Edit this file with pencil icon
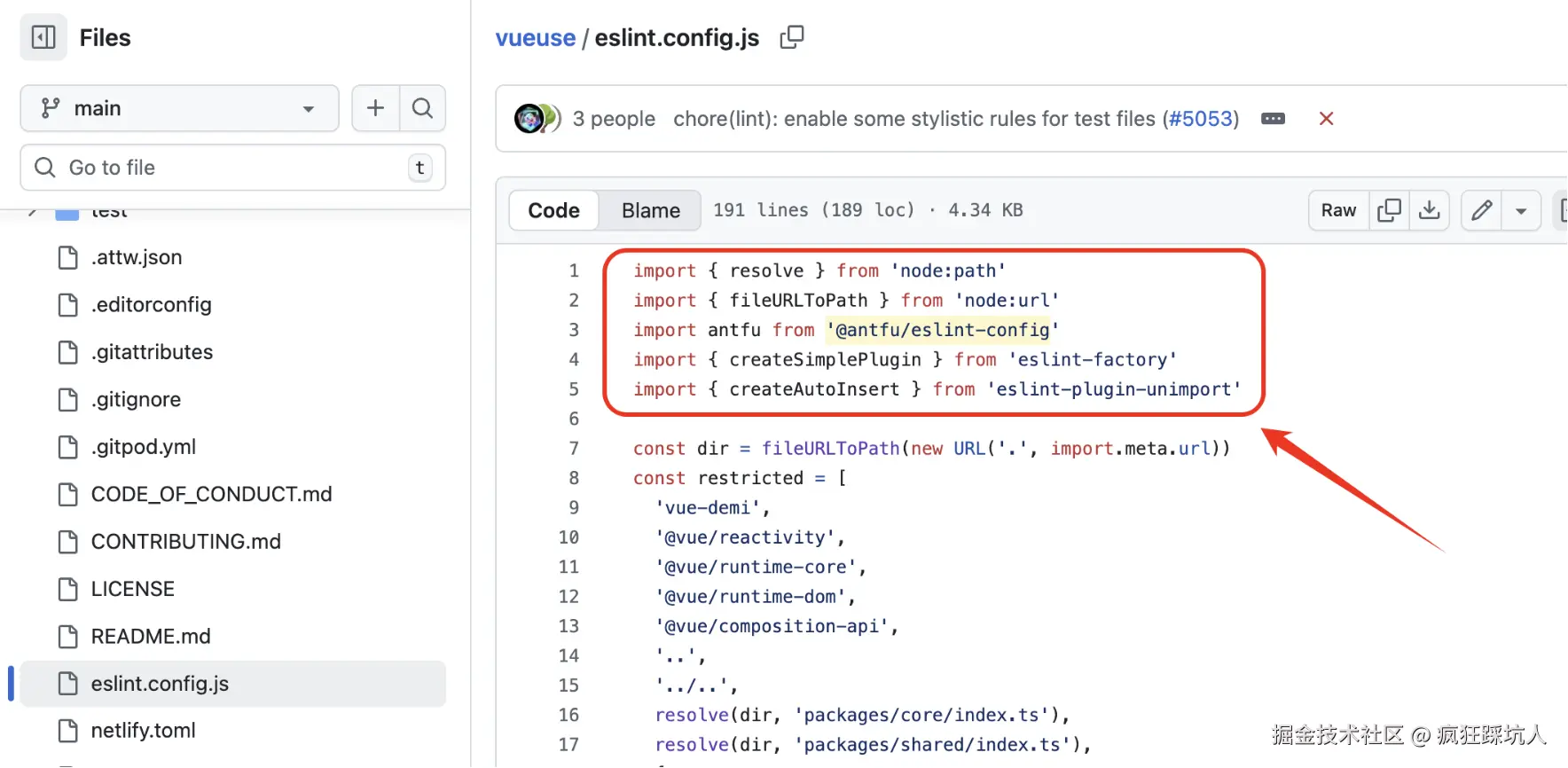The width and height of the screenshot is (1568, 768). tap(1481, 210)
